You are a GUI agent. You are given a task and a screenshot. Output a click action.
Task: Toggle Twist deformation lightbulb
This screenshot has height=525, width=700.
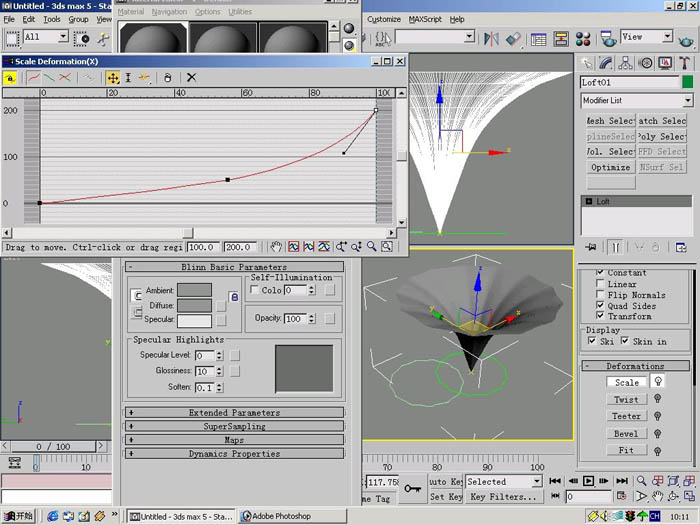(x=658, y=399)
